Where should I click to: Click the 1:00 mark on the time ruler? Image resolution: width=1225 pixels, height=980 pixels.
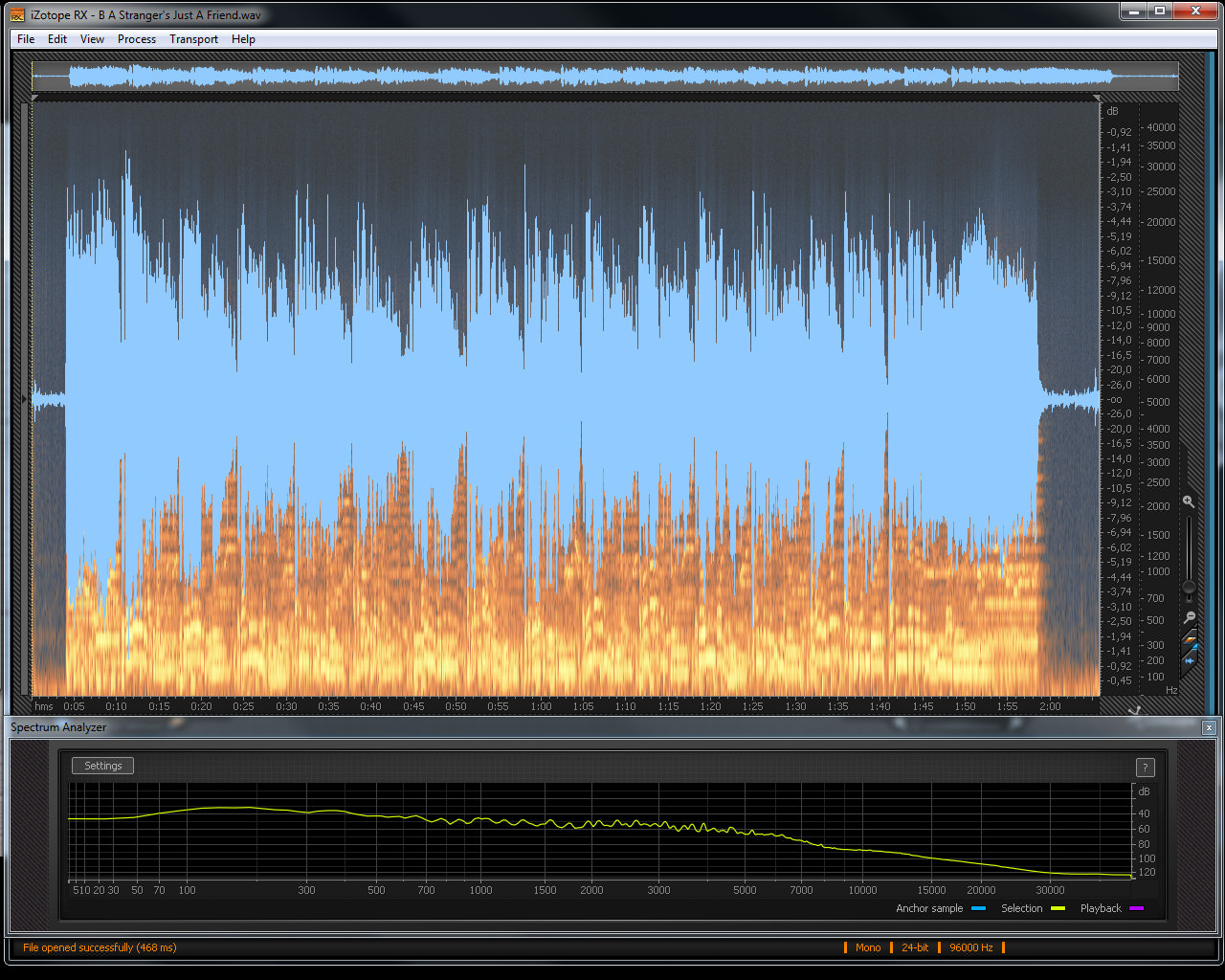point(541,706)
